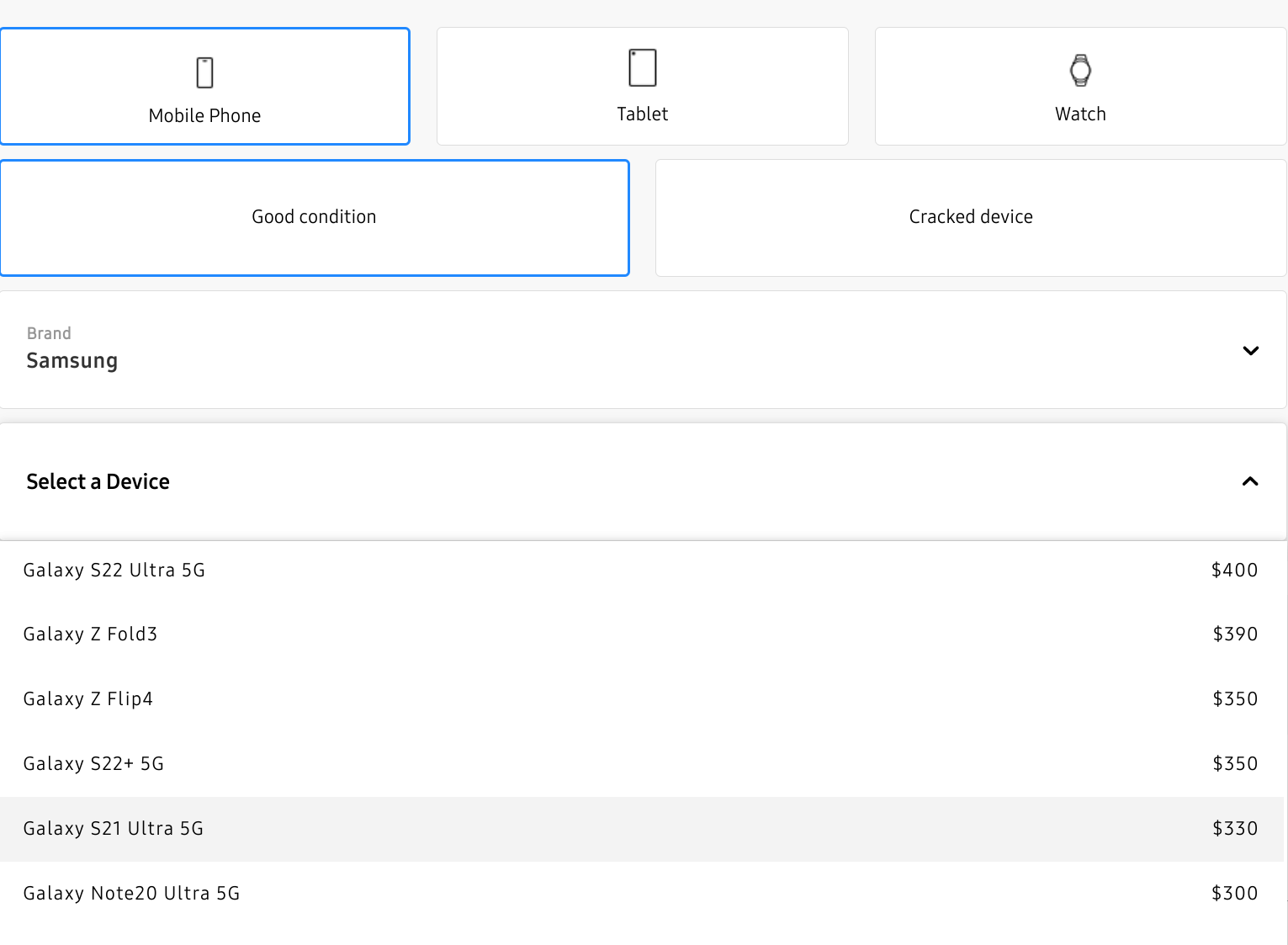Click the tablet icon
Screen dimensions: 1288x945
click(643, 67)
